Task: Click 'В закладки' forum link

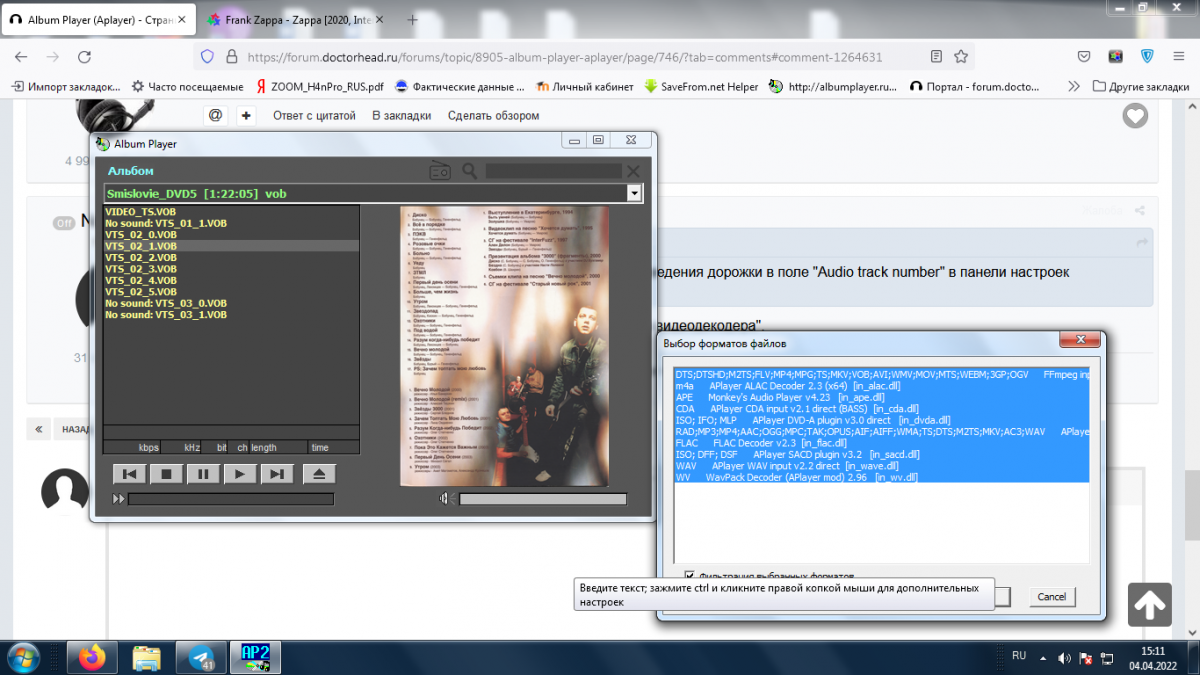Action: (402, 116)
